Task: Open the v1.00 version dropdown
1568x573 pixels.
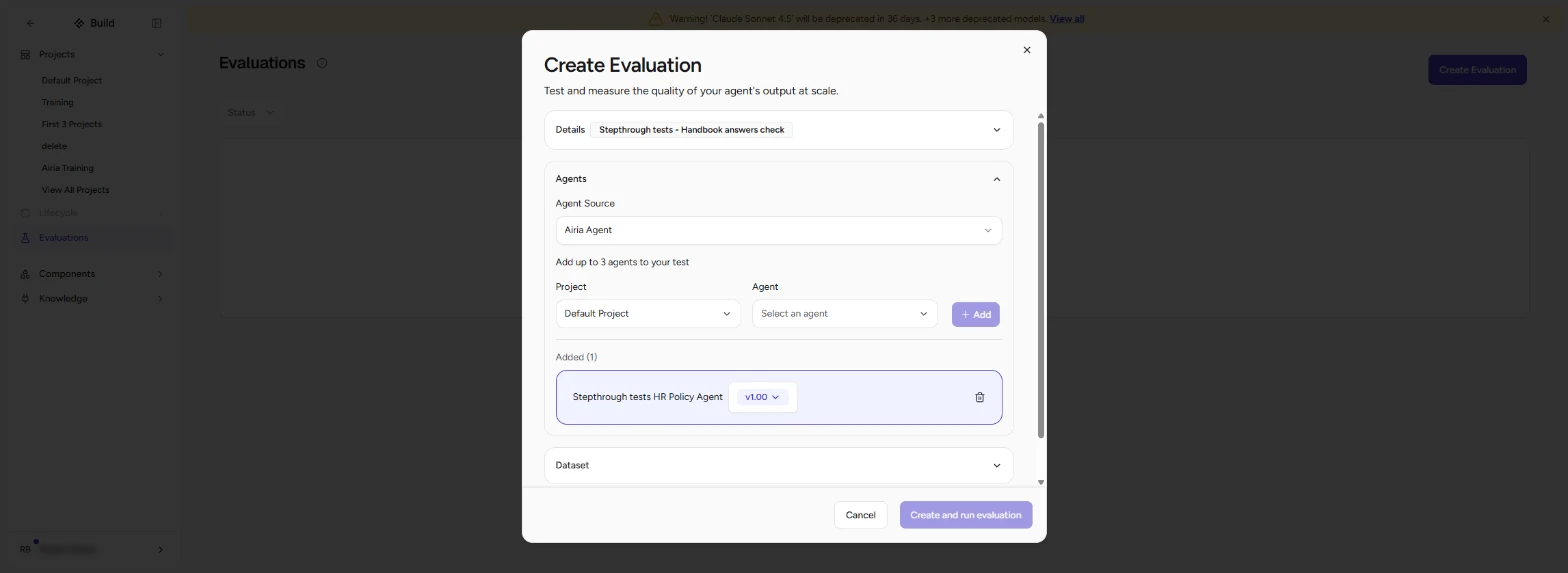Action: (762, 397)
